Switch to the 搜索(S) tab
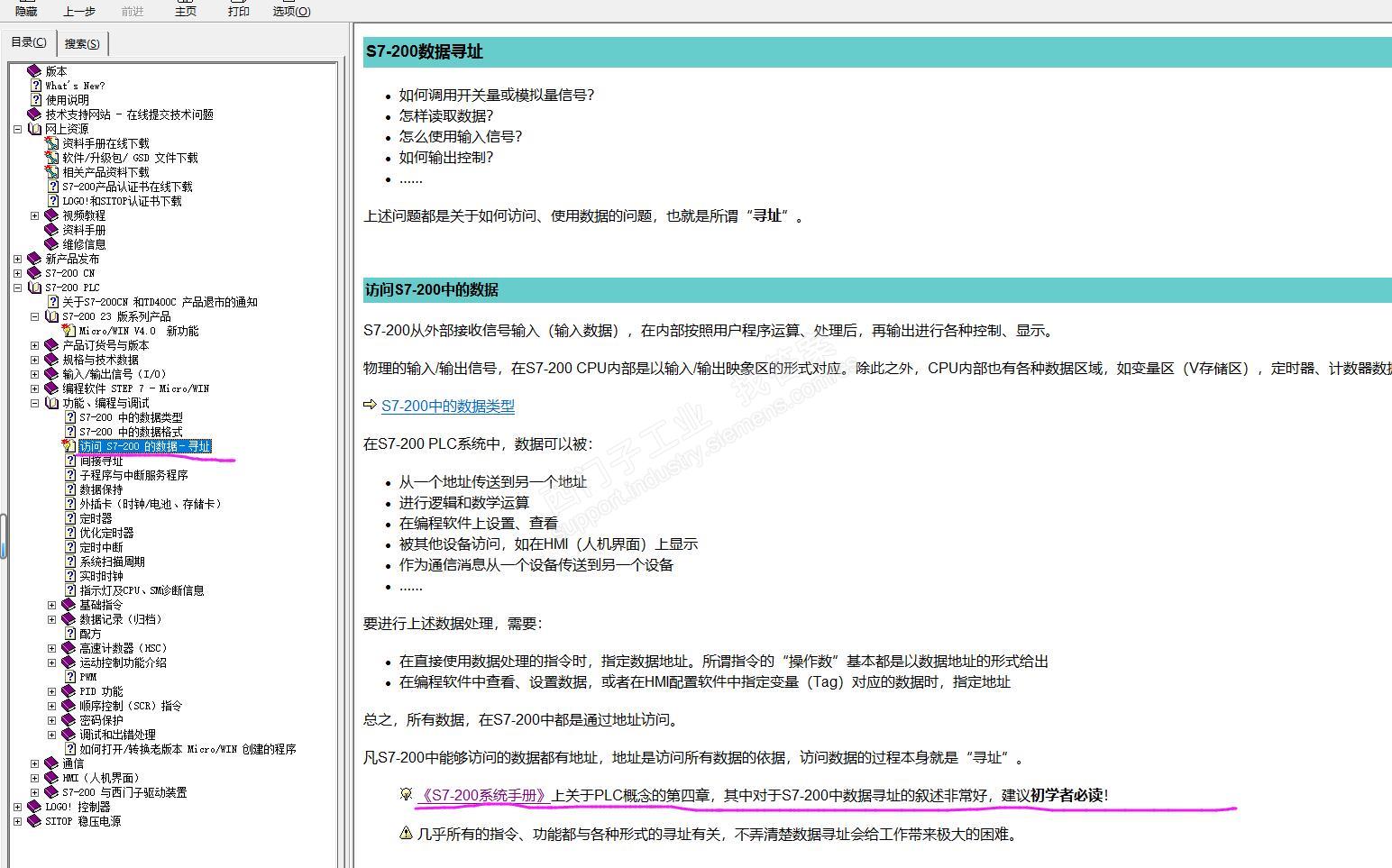The width and height of the screenshot is (1392, 868). [x=82, y=43]
